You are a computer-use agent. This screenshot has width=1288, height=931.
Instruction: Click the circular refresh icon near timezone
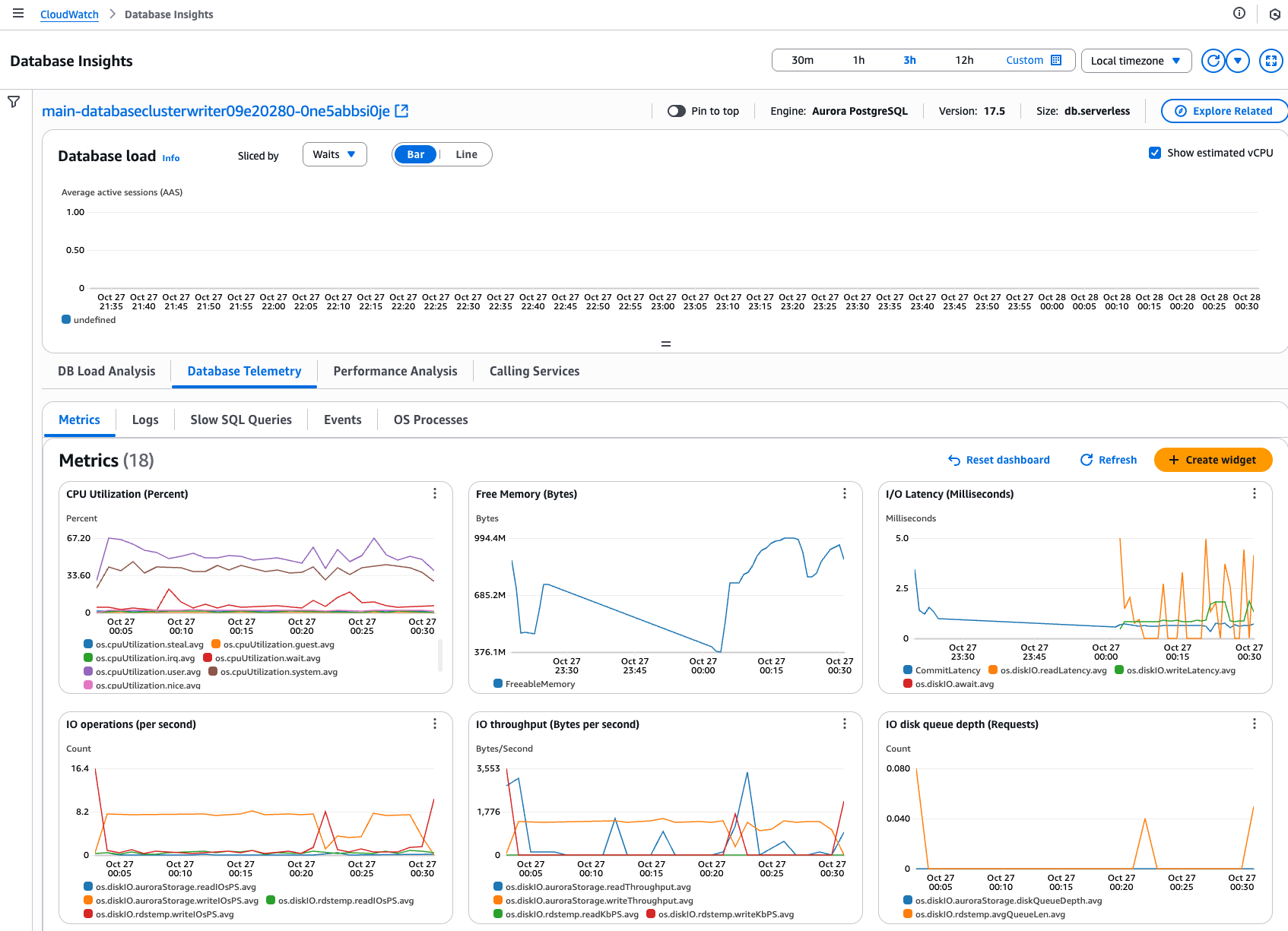[1213, 61]
